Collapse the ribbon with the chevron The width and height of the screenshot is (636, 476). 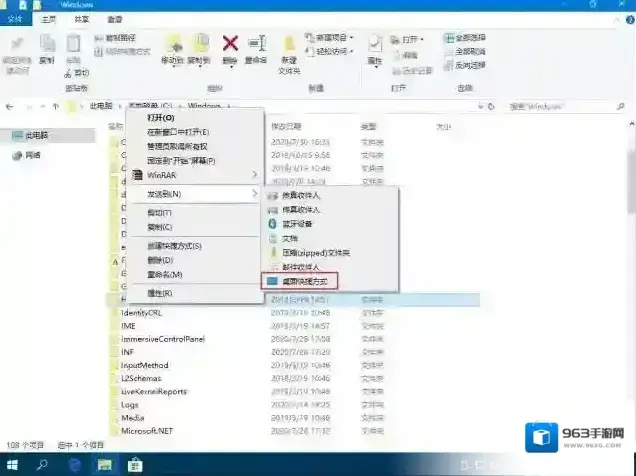click(617, 20)
